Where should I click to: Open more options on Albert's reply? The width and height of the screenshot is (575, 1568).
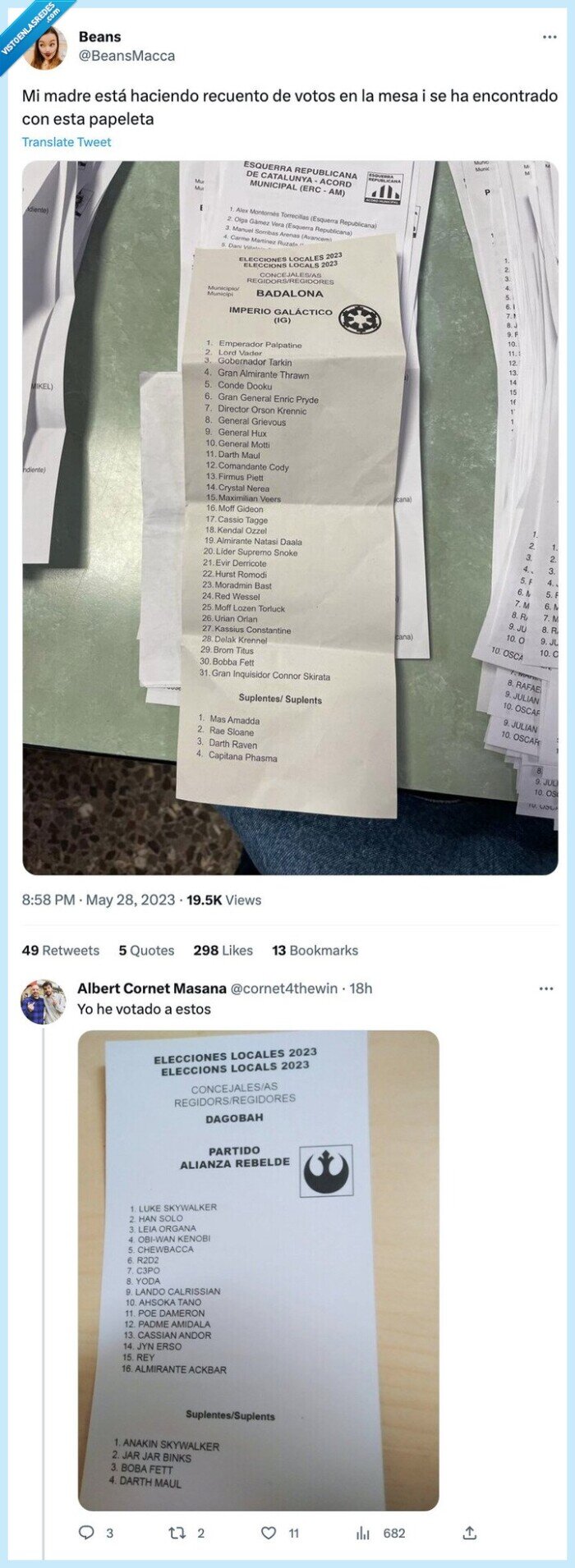[546, 988]
